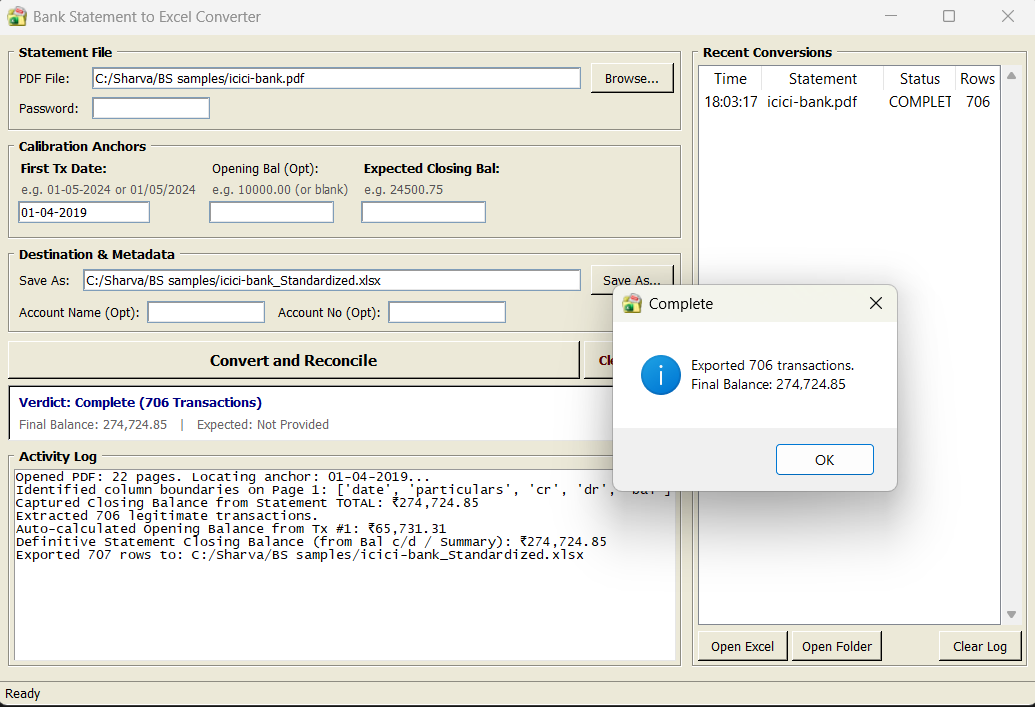Click the Recent Conversions scroll-up arrow
1035x707 pixels.
[1011, 76]
